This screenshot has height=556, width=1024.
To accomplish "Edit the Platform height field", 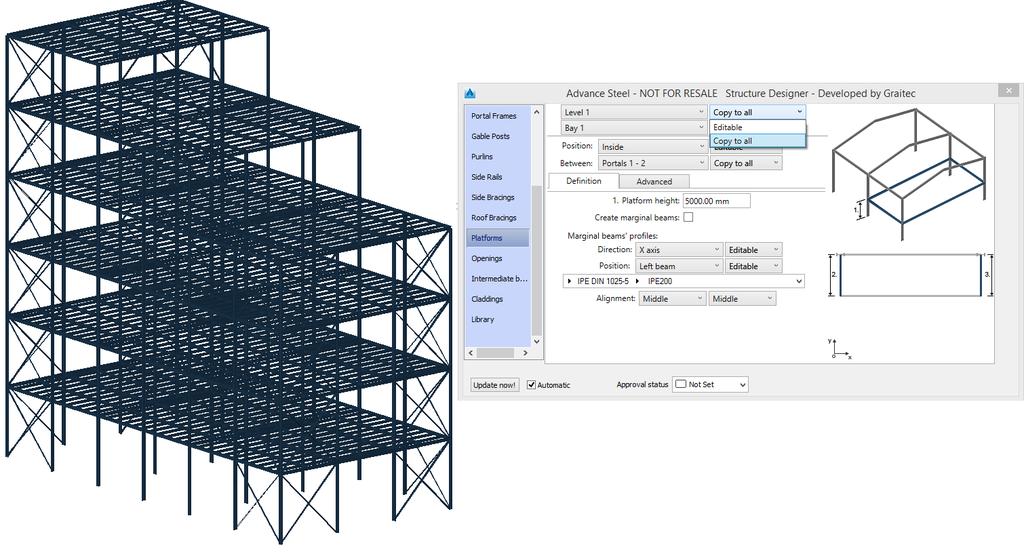I will (x=716, y=201).
